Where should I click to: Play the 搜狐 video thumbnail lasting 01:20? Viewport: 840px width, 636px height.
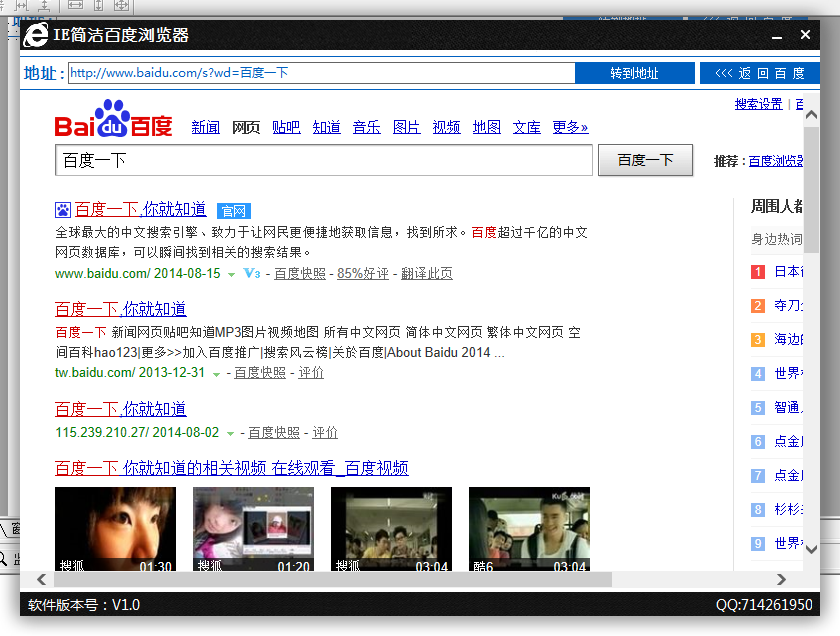coord(253,529)
